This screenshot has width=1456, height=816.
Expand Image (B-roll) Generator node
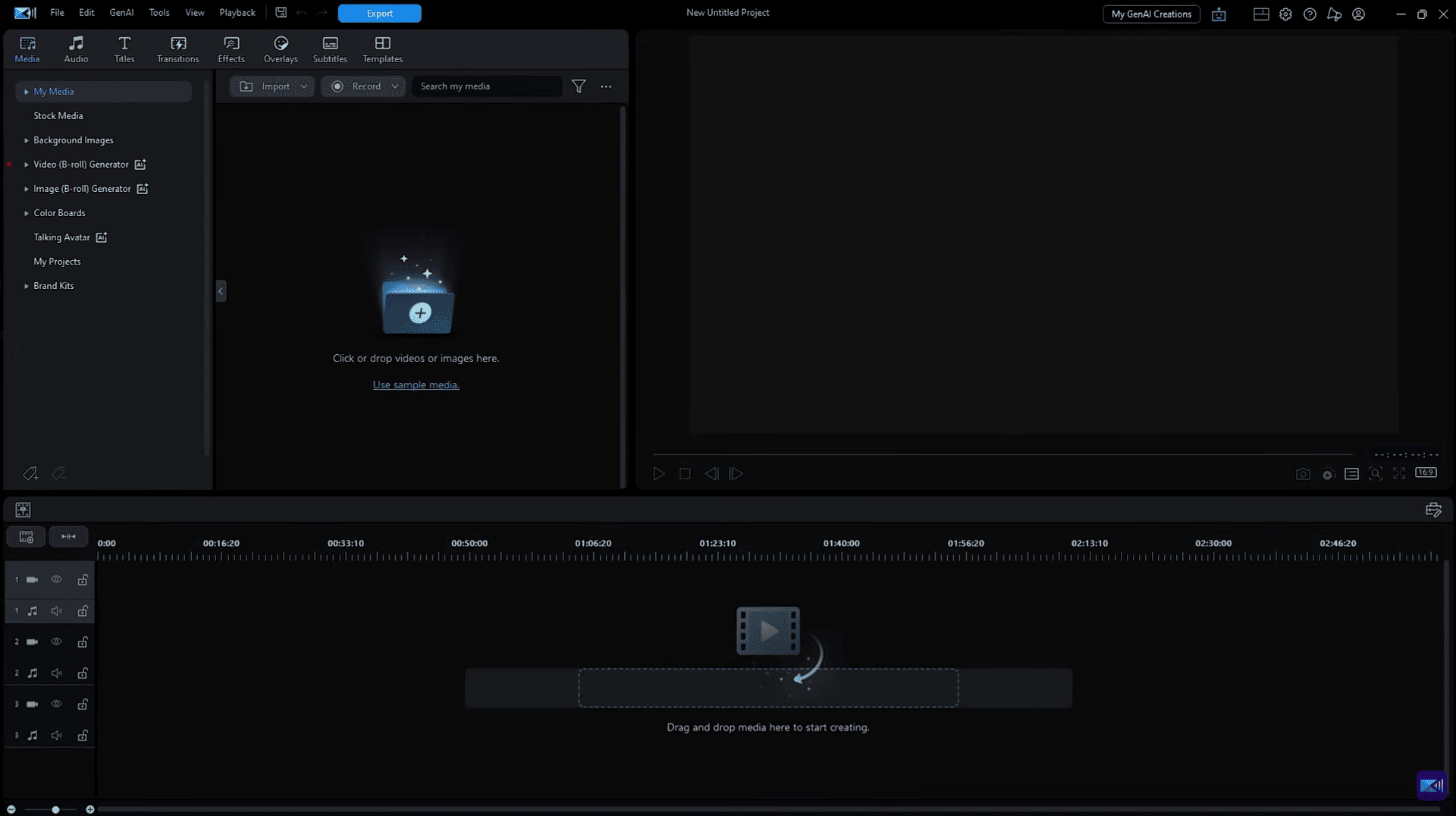click(x=27, y=189)
